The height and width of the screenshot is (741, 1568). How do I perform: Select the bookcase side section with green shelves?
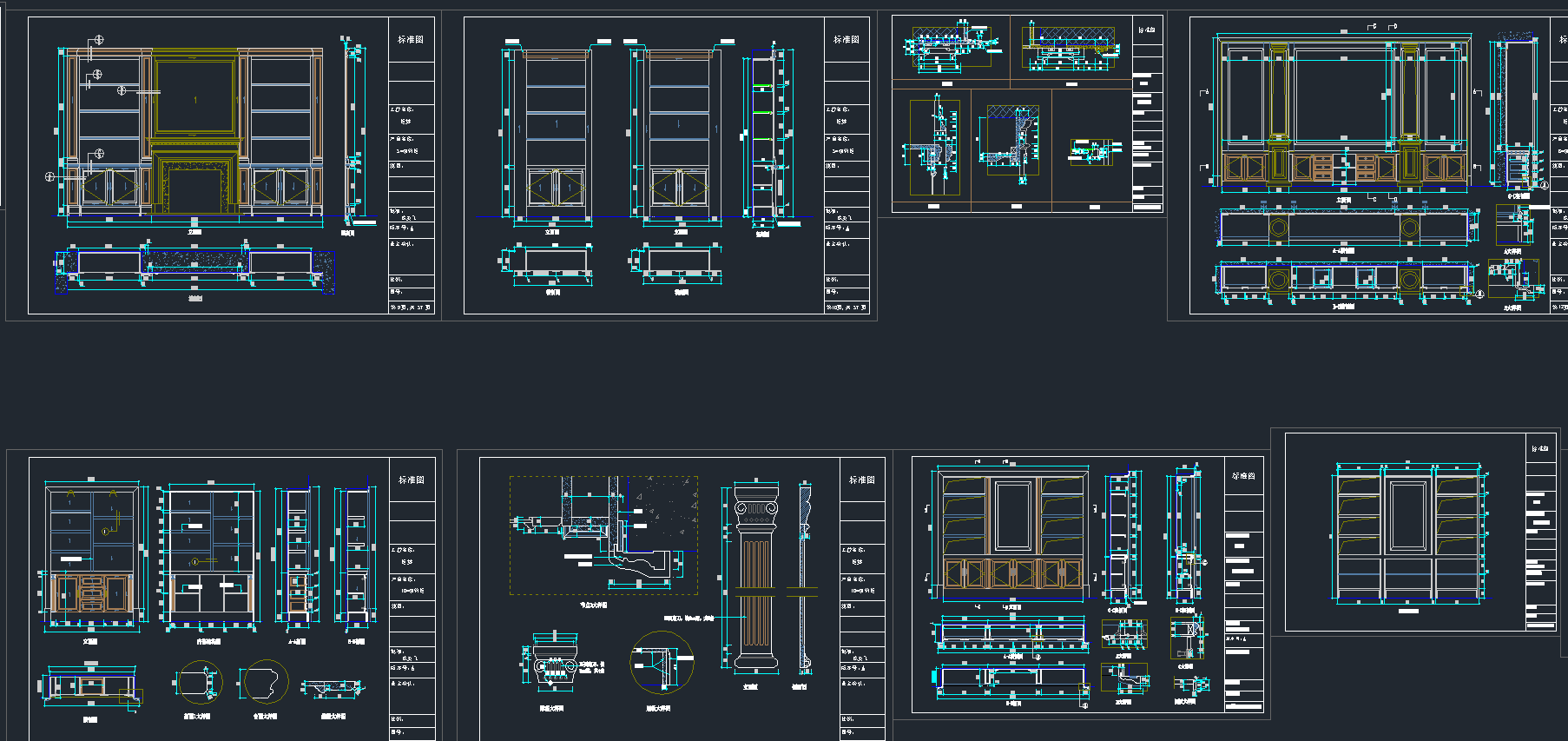[762, 135]
